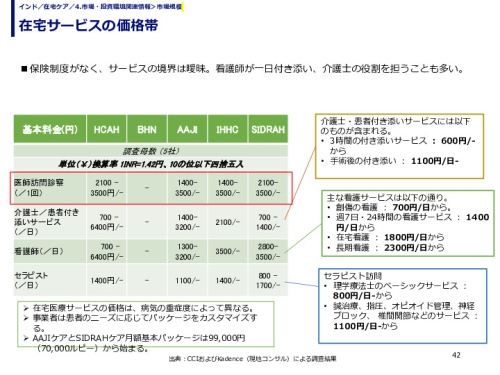
Task: Click the HCAH column header
Action: click(106, 129)
